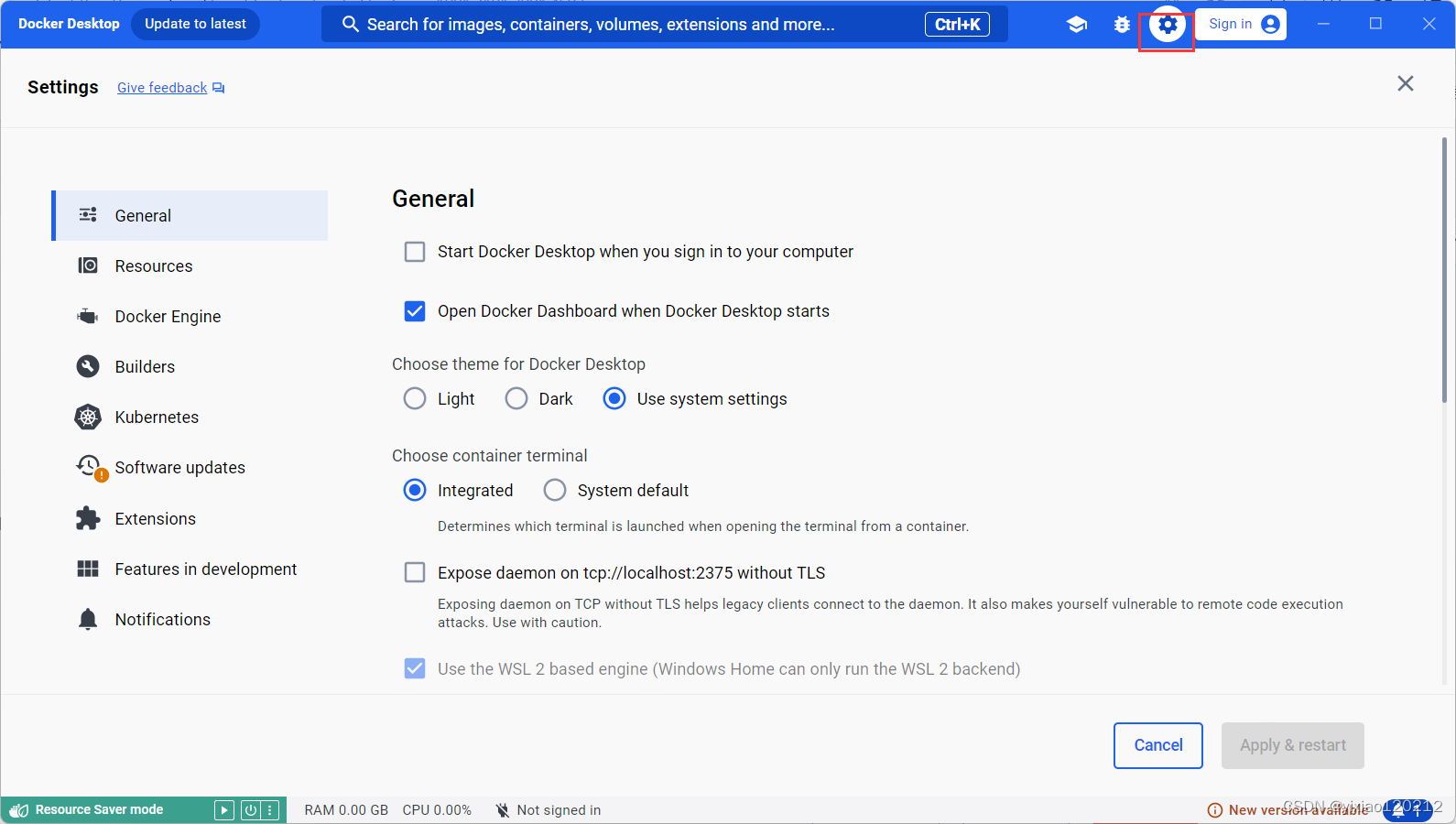Click the Update to latest button

(x=195, y=24)
